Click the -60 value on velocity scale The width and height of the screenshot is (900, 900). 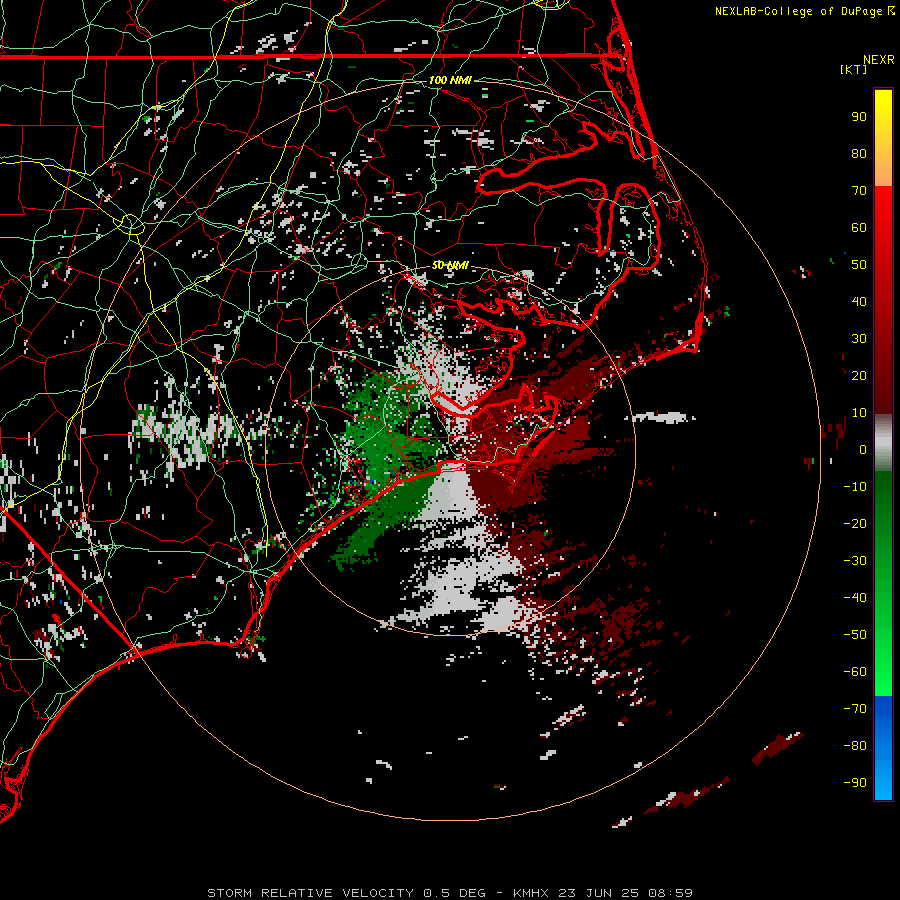[x=855, y=672]
